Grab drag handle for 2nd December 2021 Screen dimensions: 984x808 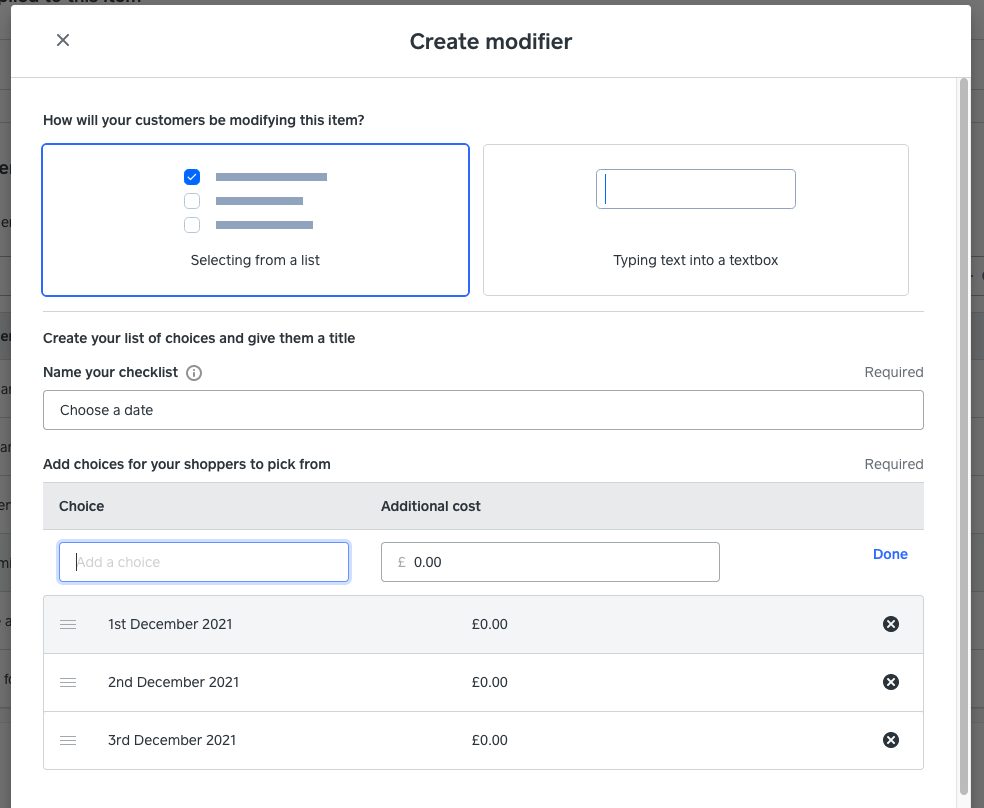[68, 682]
